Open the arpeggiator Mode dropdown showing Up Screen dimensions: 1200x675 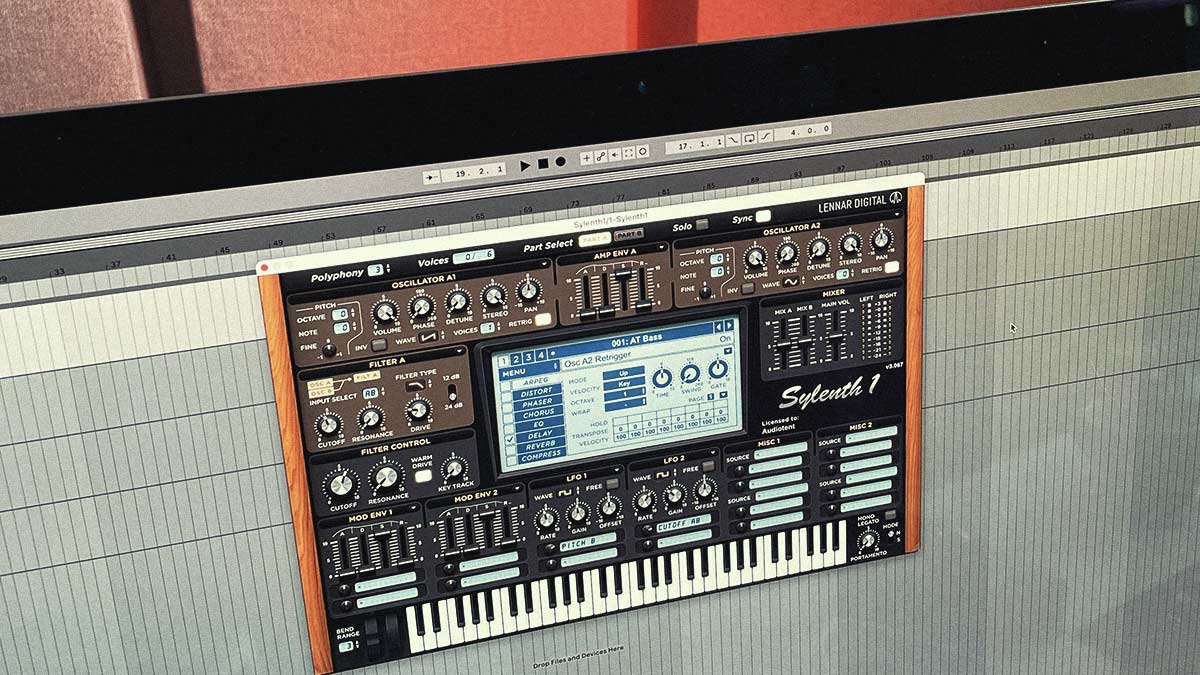coord(624,374)
